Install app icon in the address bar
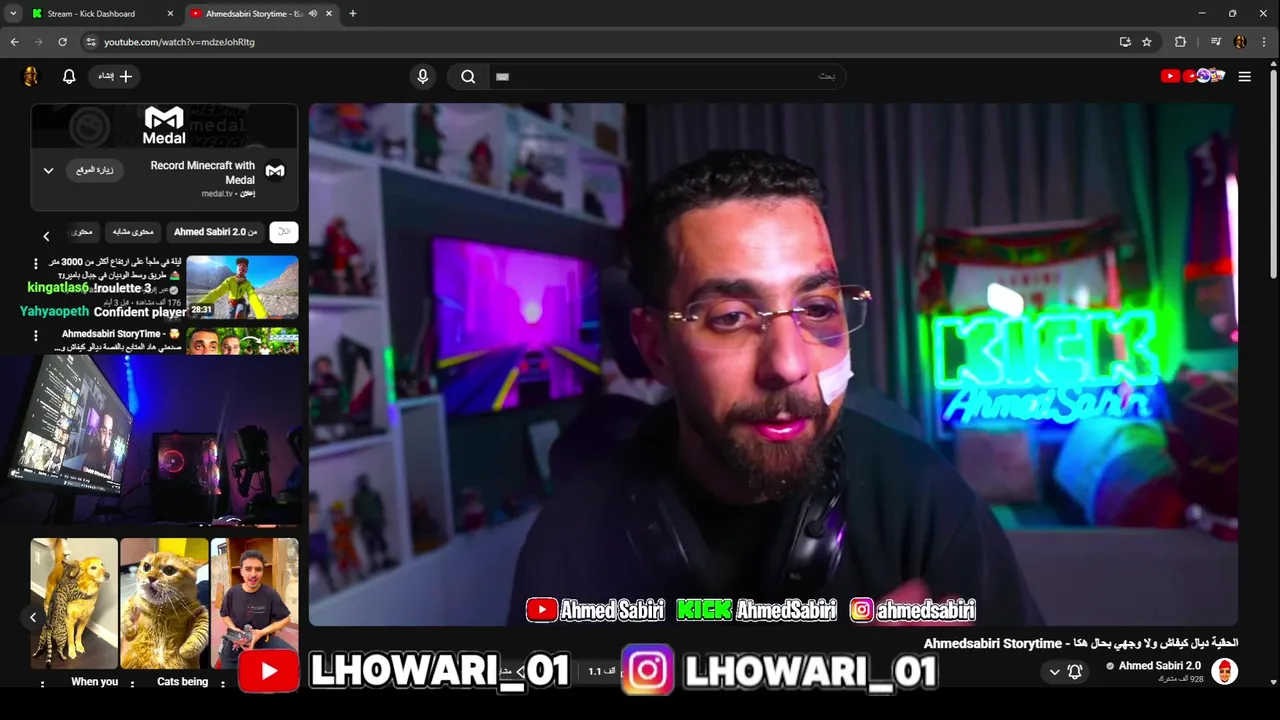 [x=1125, y=42]
